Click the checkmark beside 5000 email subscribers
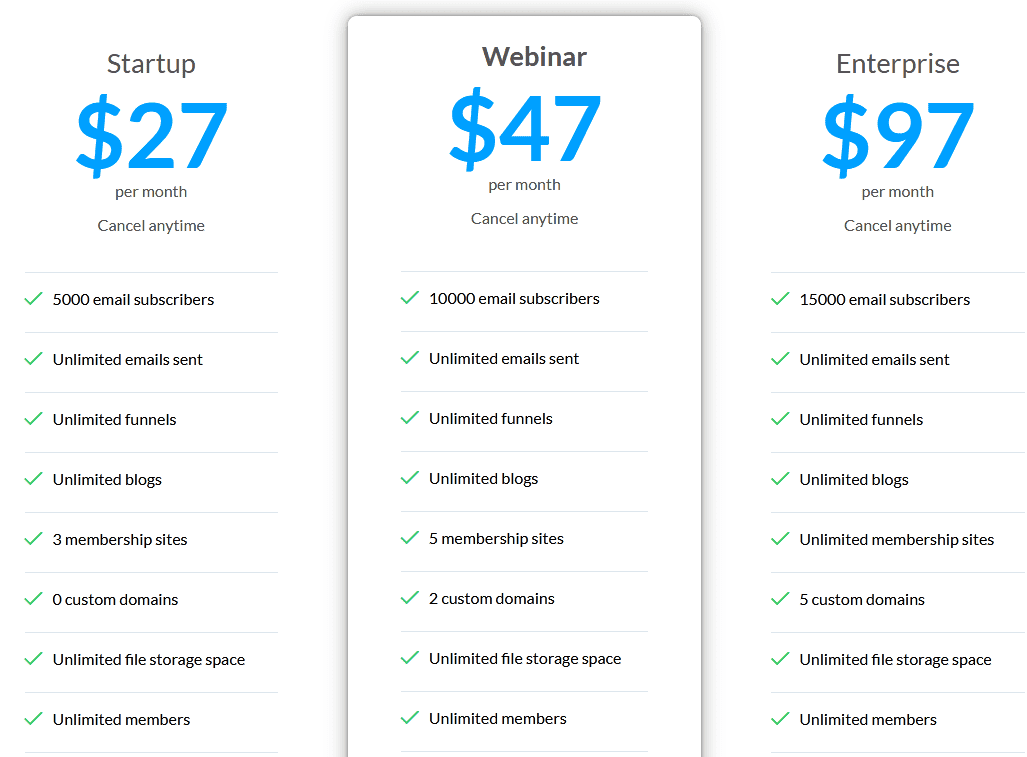This screenshot has height=757, width=1027. coord(33,298)
